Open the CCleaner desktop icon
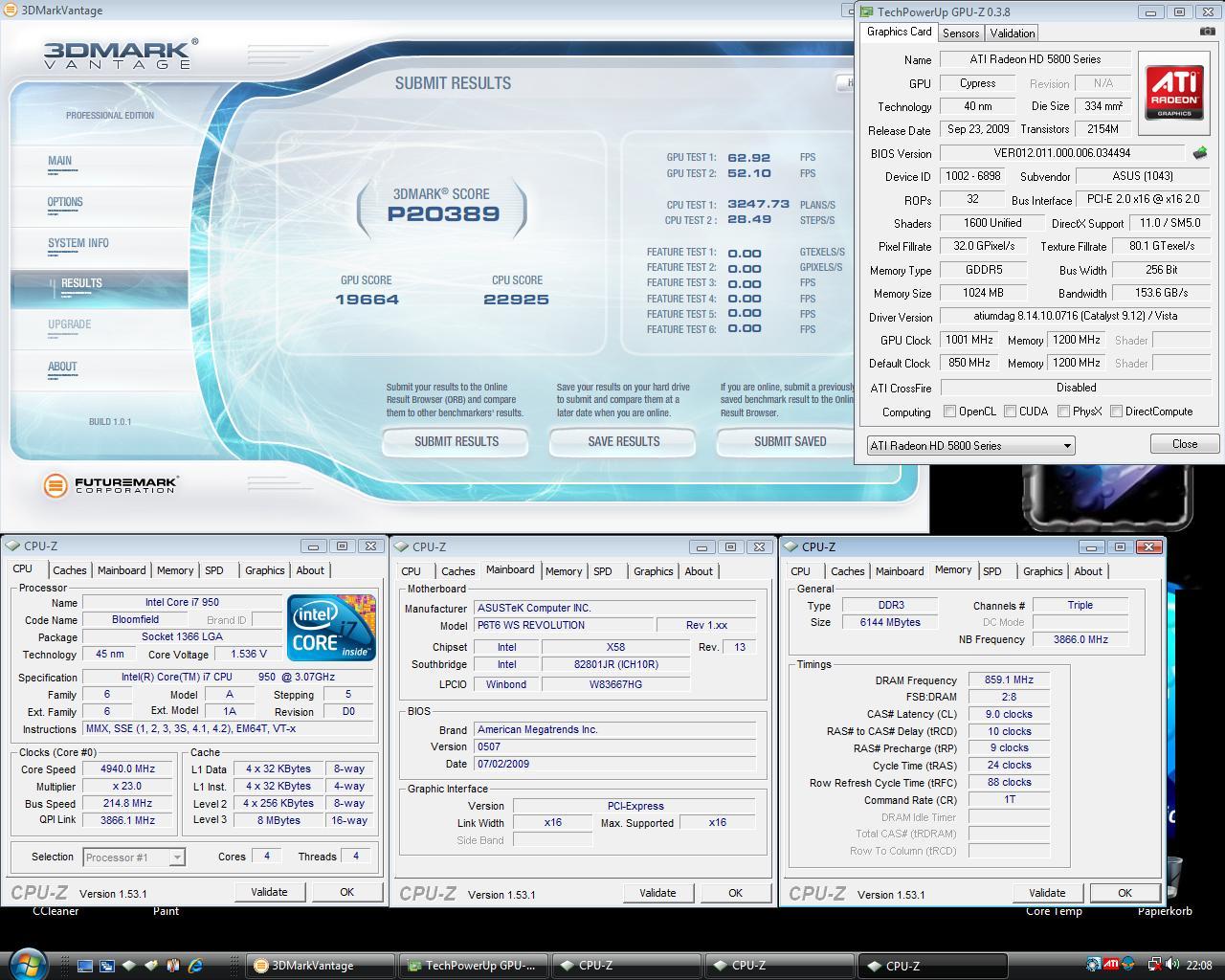This screenshot has width=1225, height=980. pos(56,911)
